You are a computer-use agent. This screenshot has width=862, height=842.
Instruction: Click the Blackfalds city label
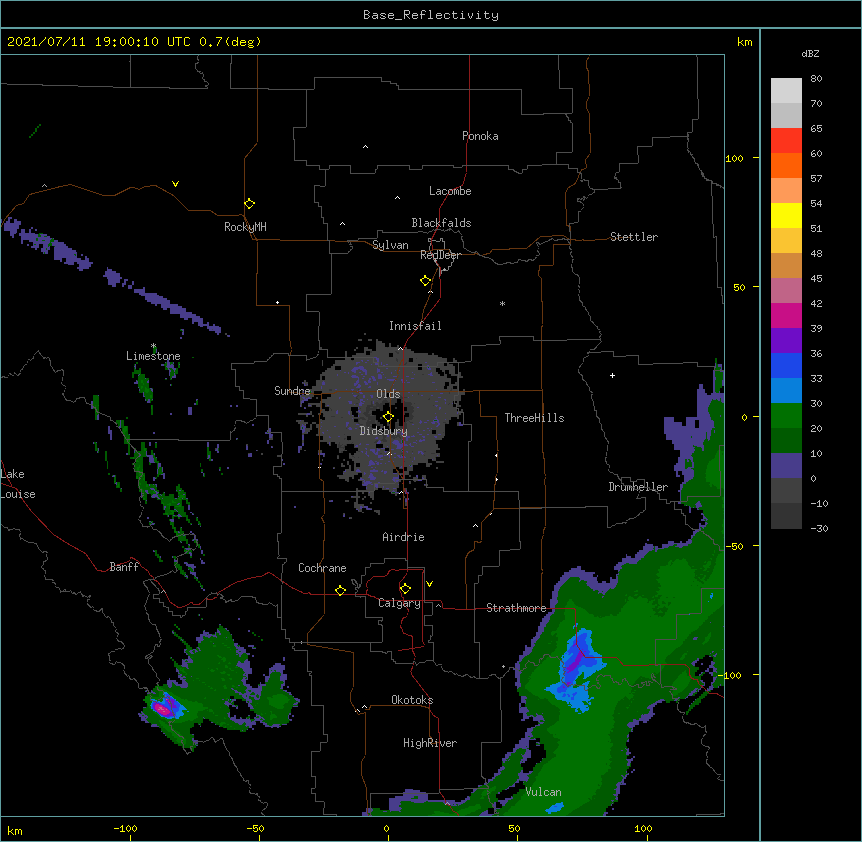pos(441,223)
